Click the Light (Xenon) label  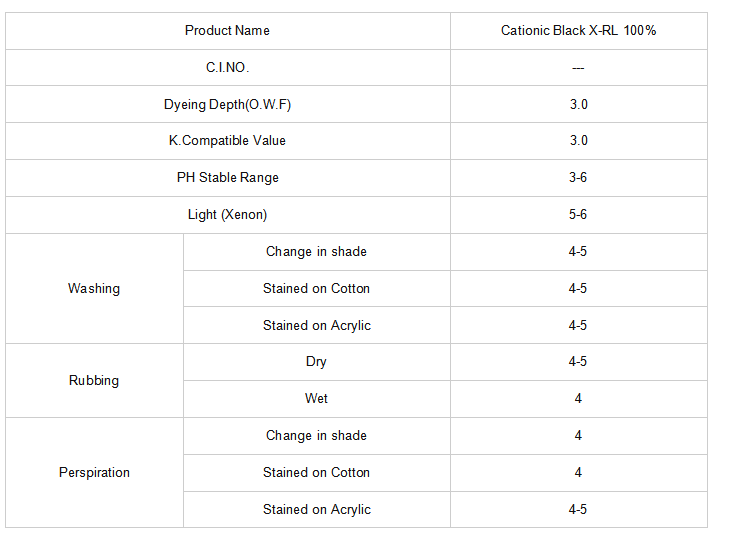pos(227,215)
